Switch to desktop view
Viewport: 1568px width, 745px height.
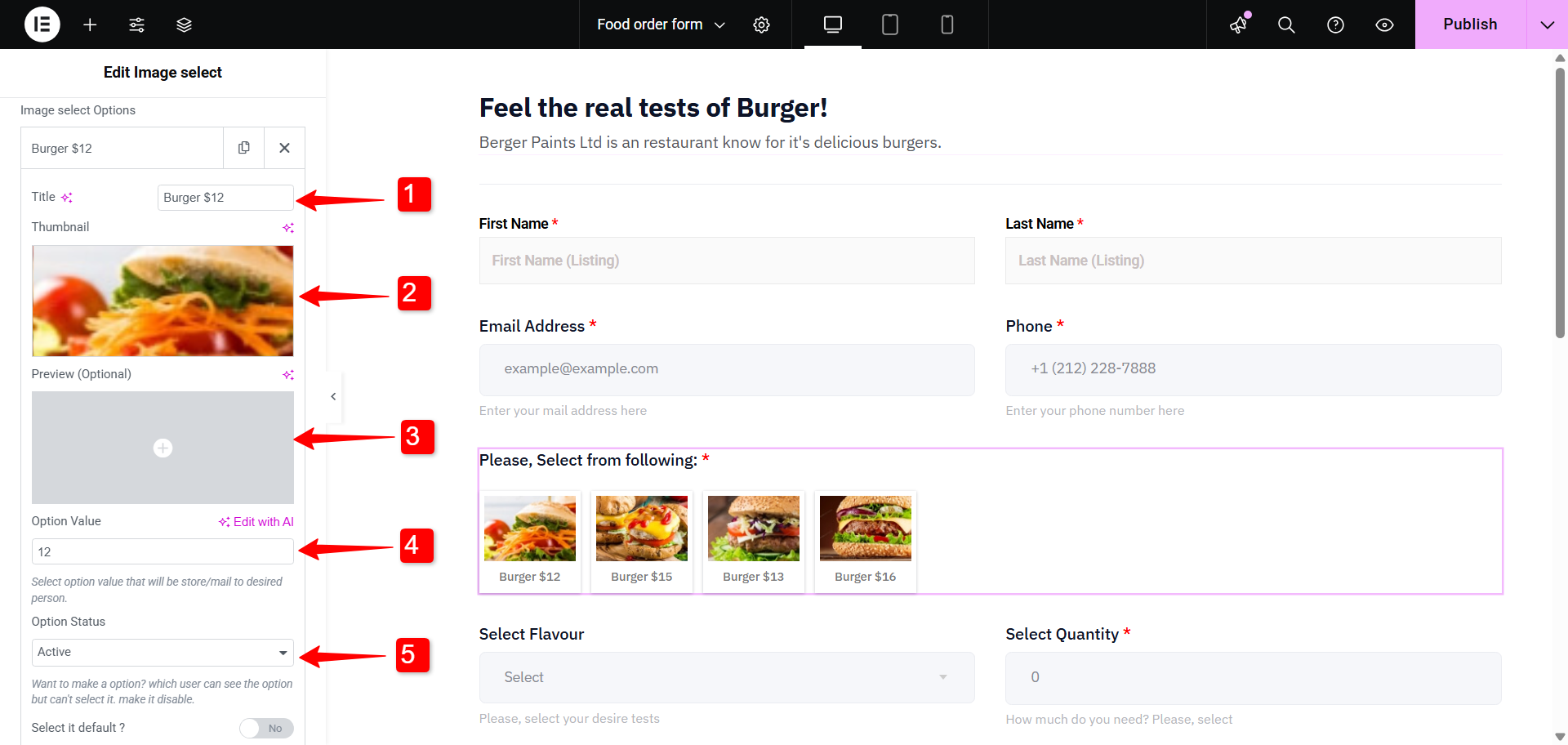pos(833,25)
